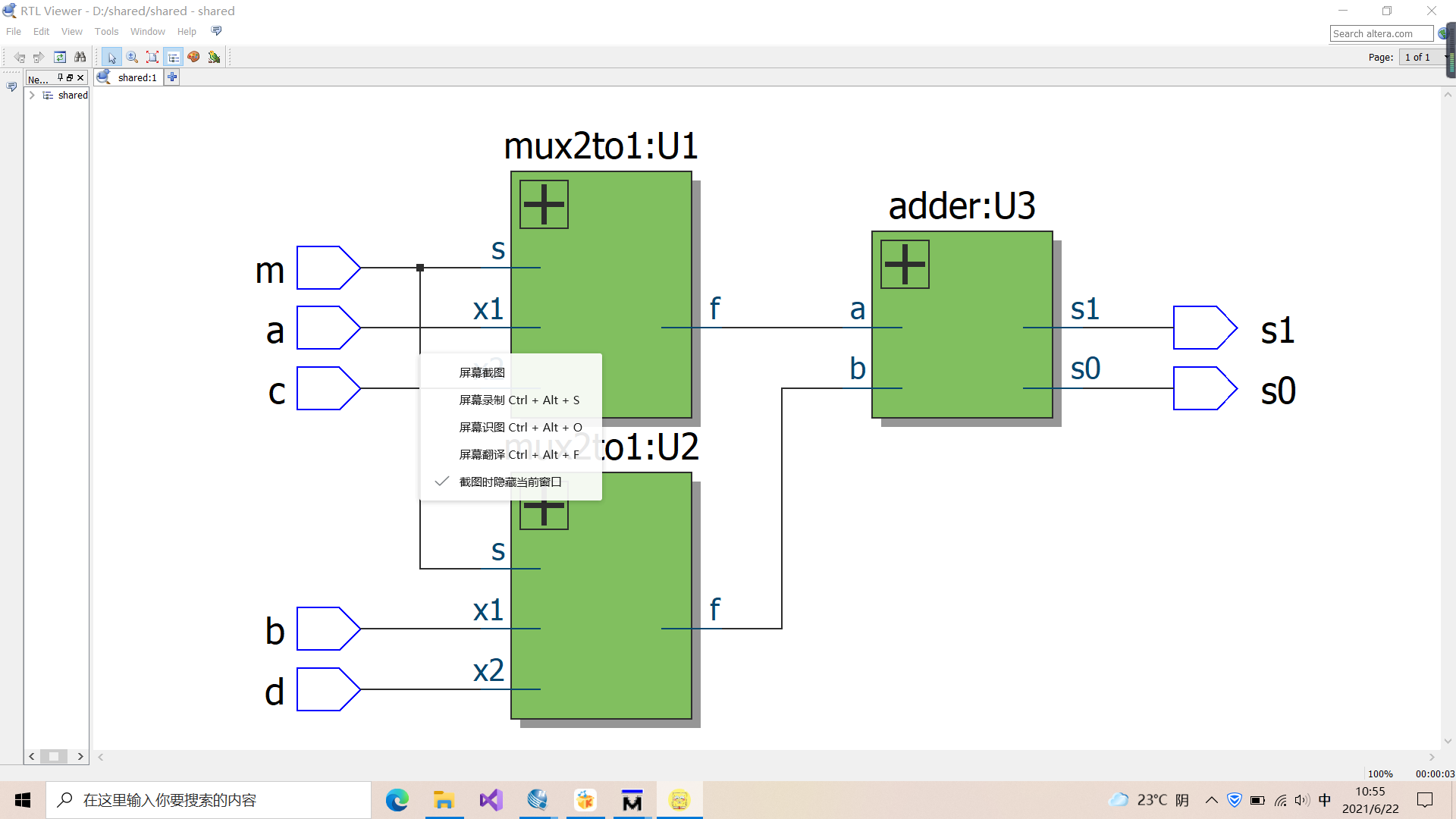Image resolution: width=1456 pixels, height=819 pixels.
Task: Expand the adder:U3 block plus box
Action: click(x=905, y=264)
